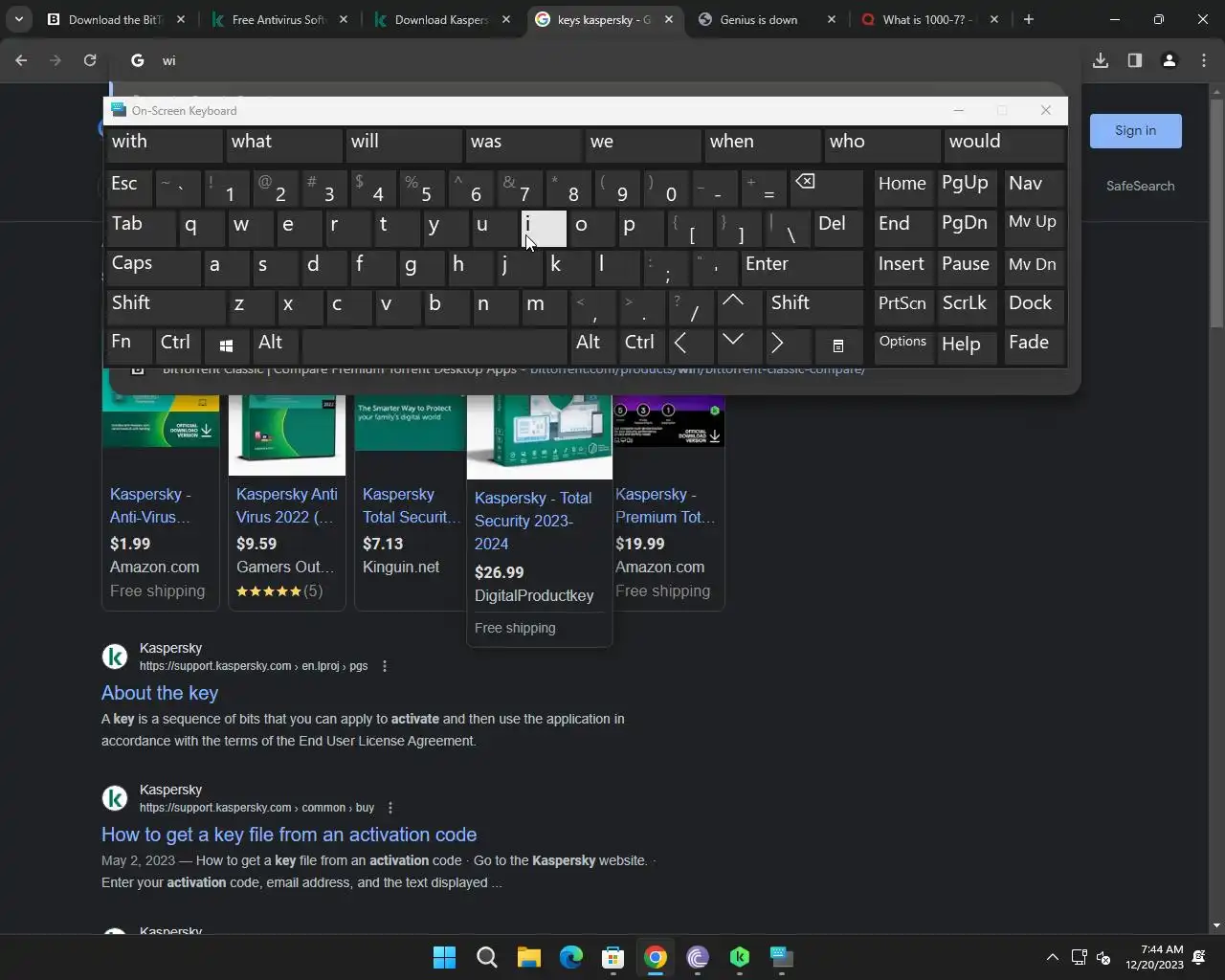Open taskbar Search icon
1225x980 pixels.
pyautogui.click(x=486, y=957)
